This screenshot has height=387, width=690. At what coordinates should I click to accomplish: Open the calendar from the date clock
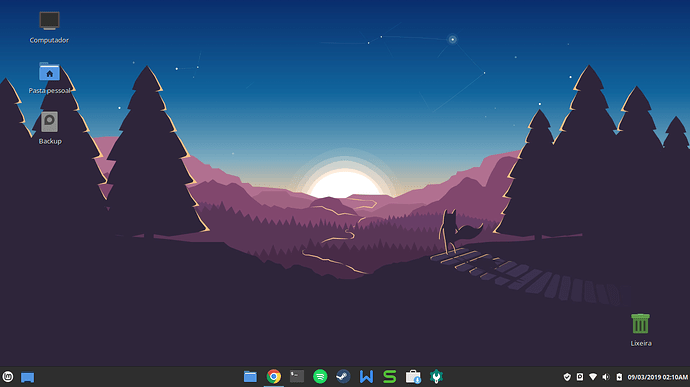pos(657,377)
